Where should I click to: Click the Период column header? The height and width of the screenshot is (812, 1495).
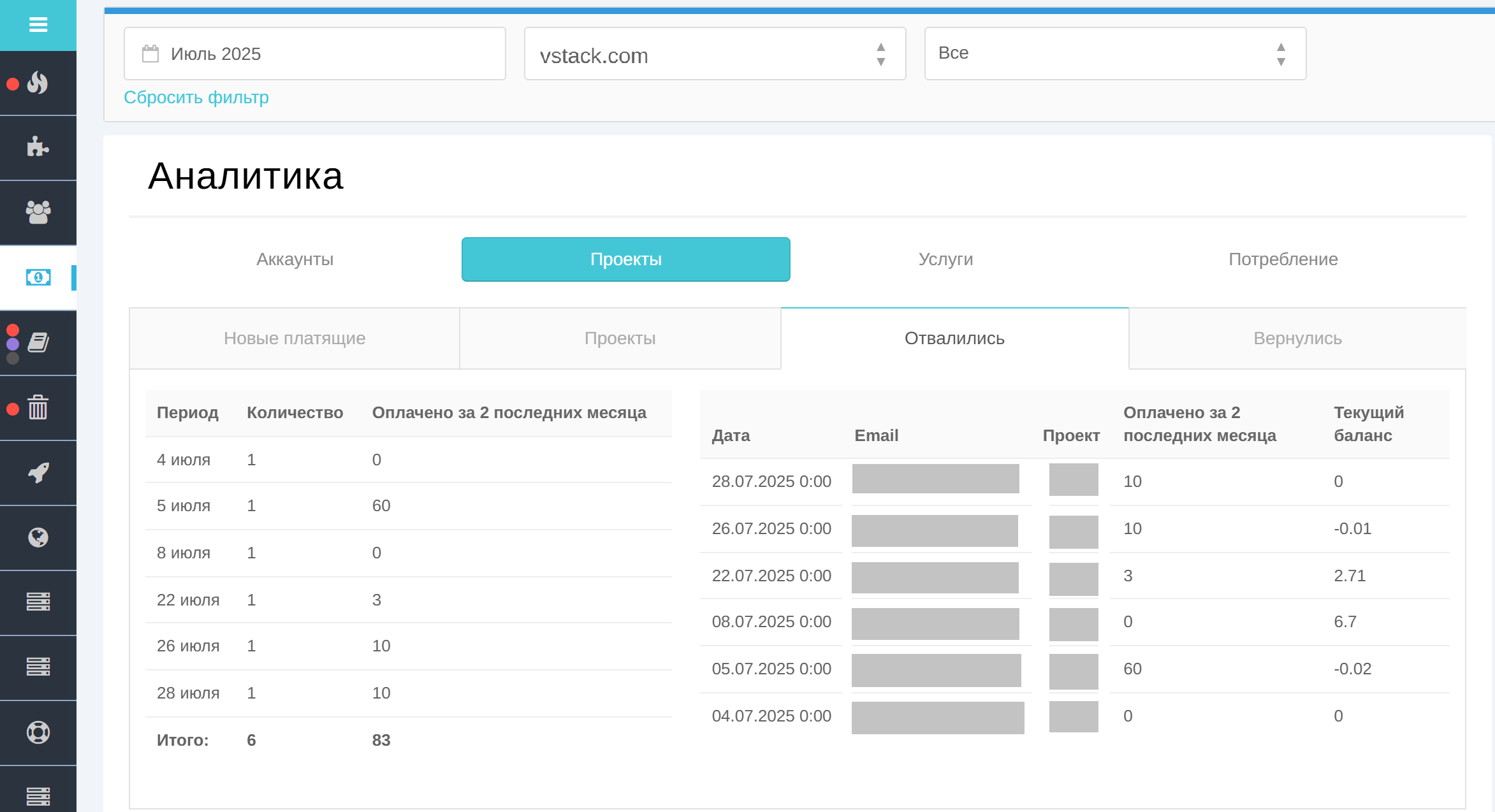(x=187, y=412)
